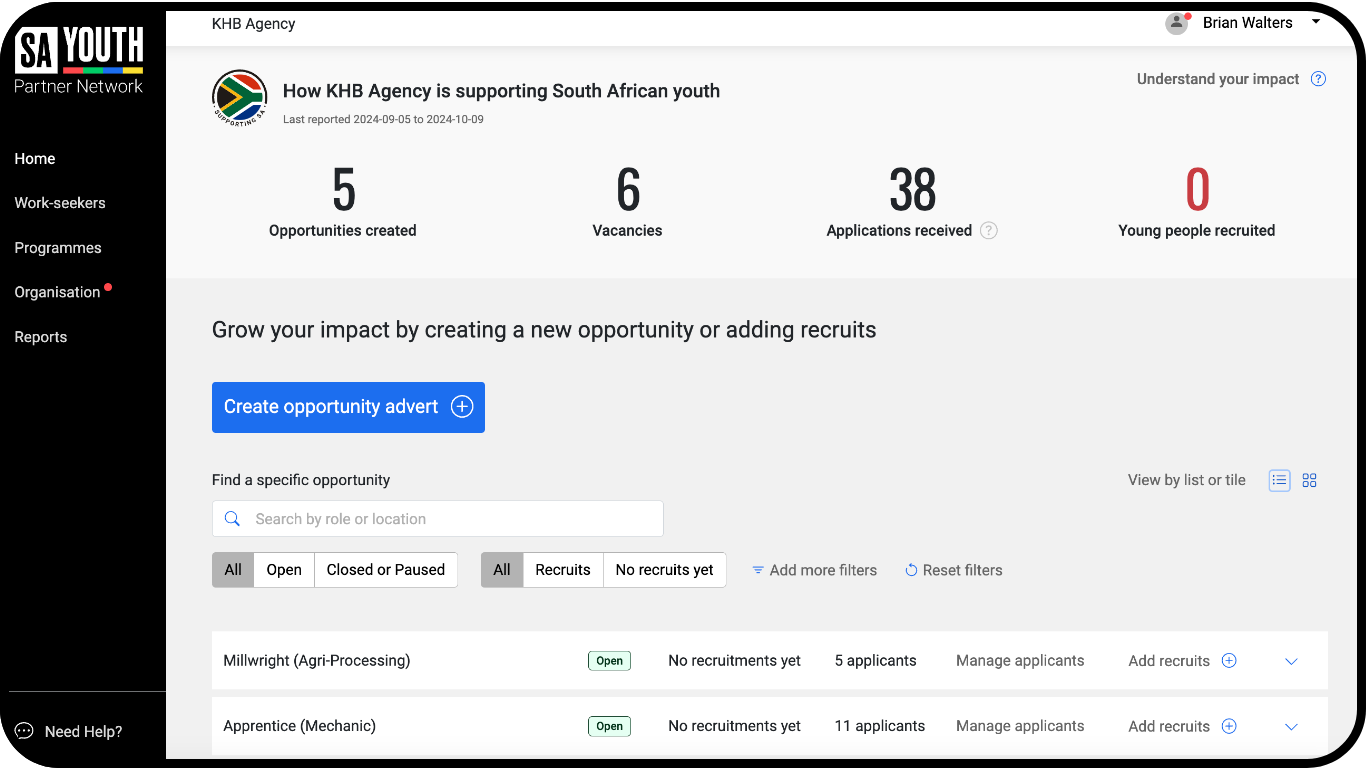The image size is (1366, 768).
Task: Click Add more filters
Action: coord(823,570)
